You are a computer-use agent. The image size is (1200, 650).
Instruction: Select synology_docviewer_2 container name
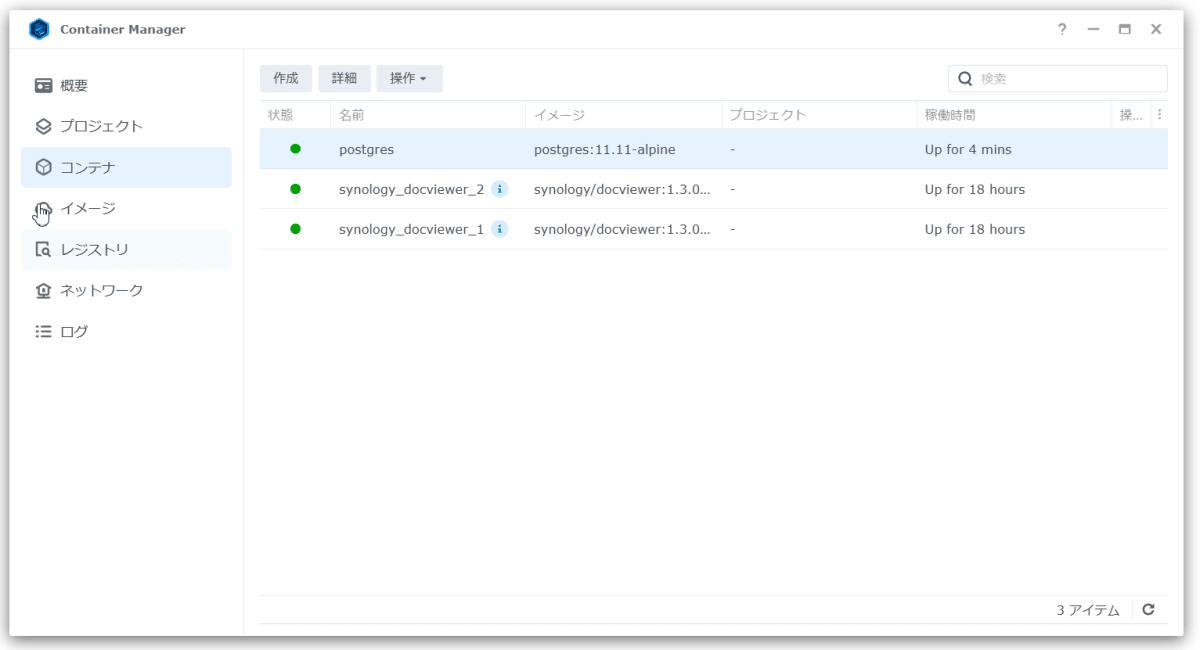pyautogui.click(x=411, y=189)
